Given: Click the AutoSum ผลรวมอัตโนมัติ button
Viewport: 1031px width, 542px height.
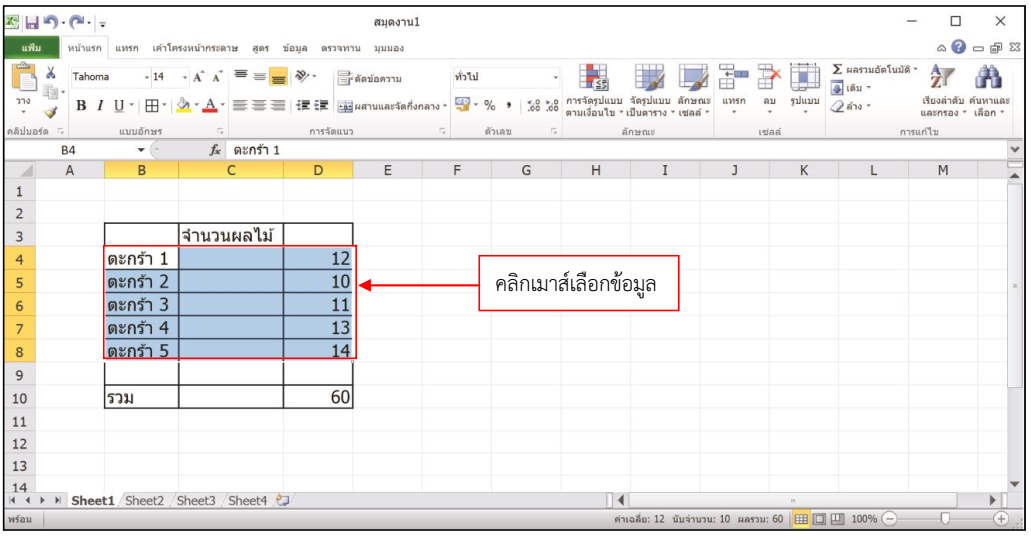Looking at the screenshot, I should (872, 68).
